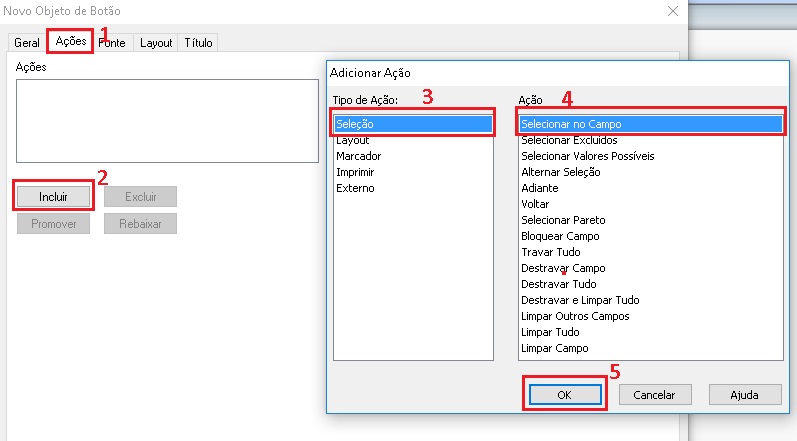Close the Novo Objeto de Botão dialog
The image size is (797, 441).
[x=670, y=12]
